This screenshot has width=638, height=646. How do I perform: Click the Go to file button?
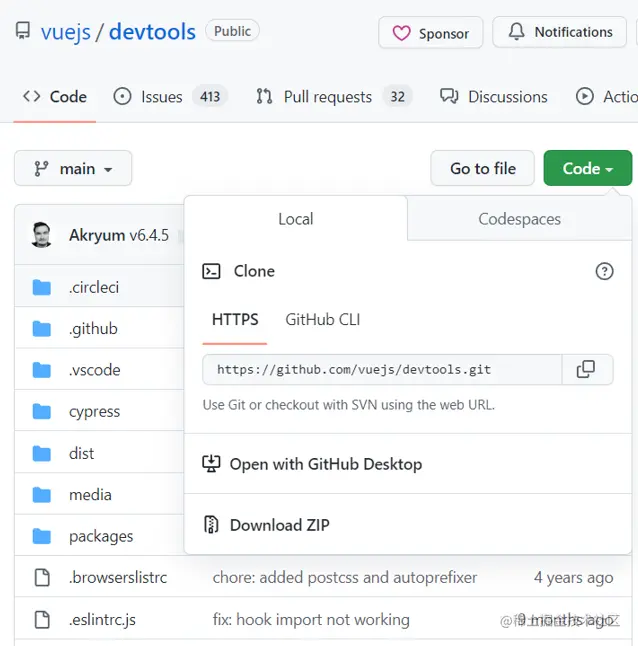tap(482, 169)
